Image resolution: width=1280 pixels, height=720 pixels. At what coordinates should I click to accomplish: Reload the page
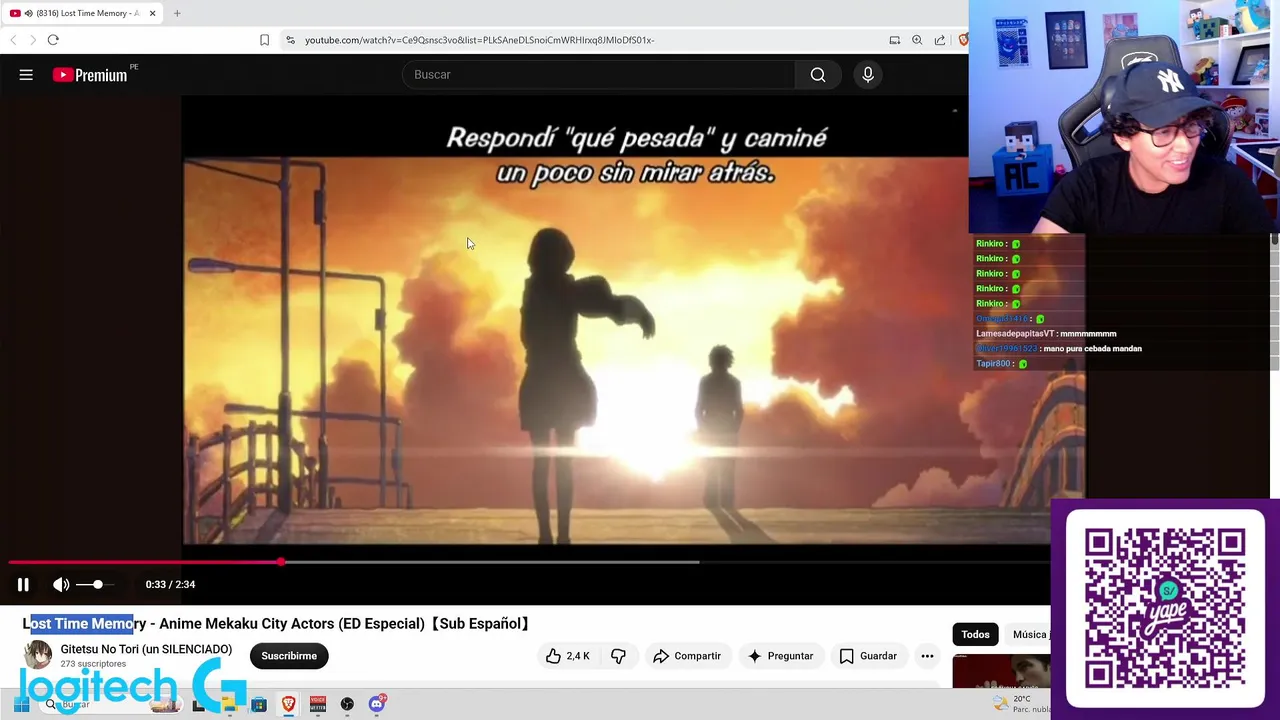(53, 40)
